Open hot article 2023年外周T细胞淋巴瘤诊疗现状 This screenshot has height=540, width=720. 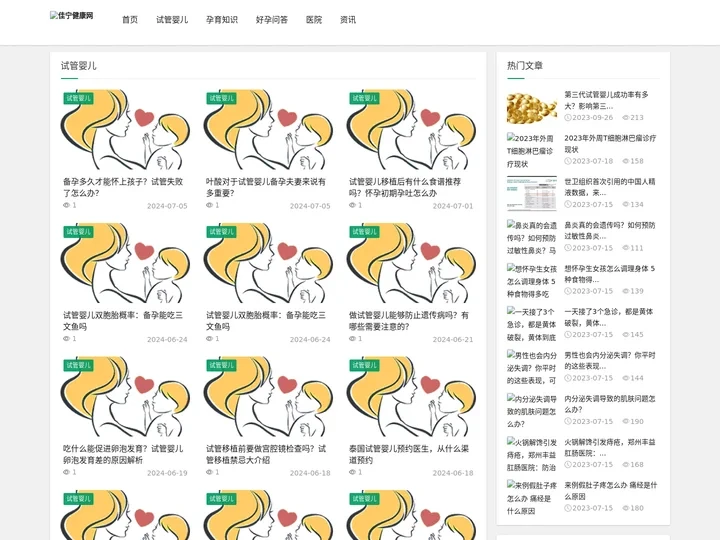point(610,144)
